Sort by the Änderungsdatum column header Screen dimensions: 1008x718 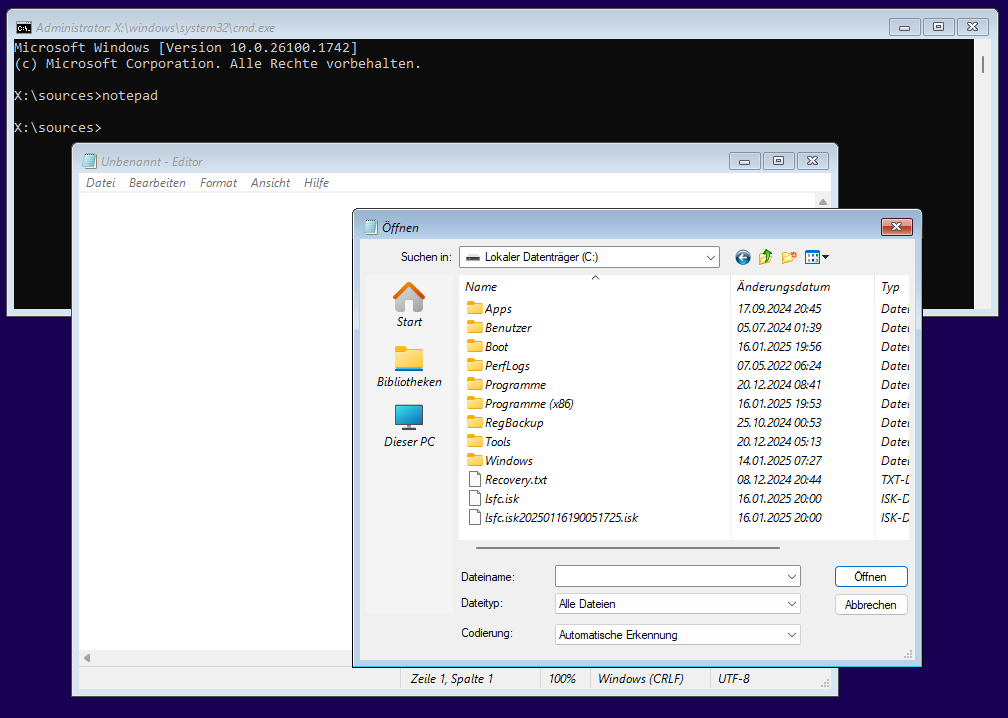[x=802, y=287]
